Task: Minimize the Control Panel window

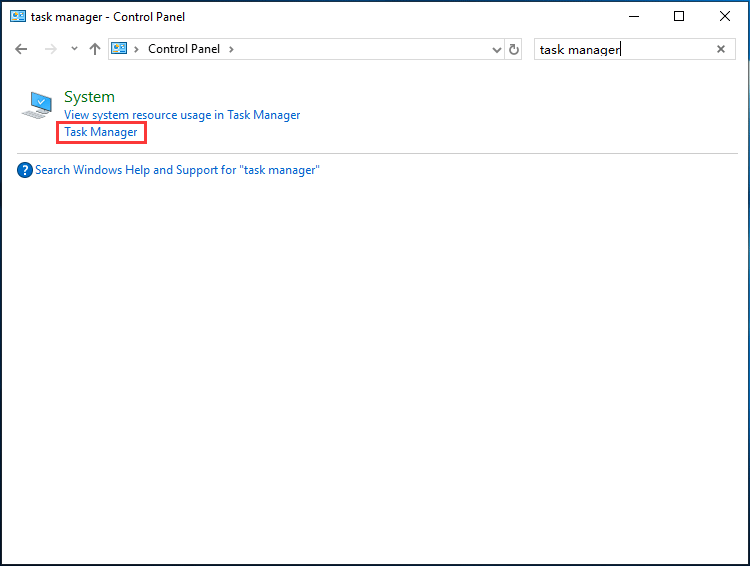Action: (634, 16)
